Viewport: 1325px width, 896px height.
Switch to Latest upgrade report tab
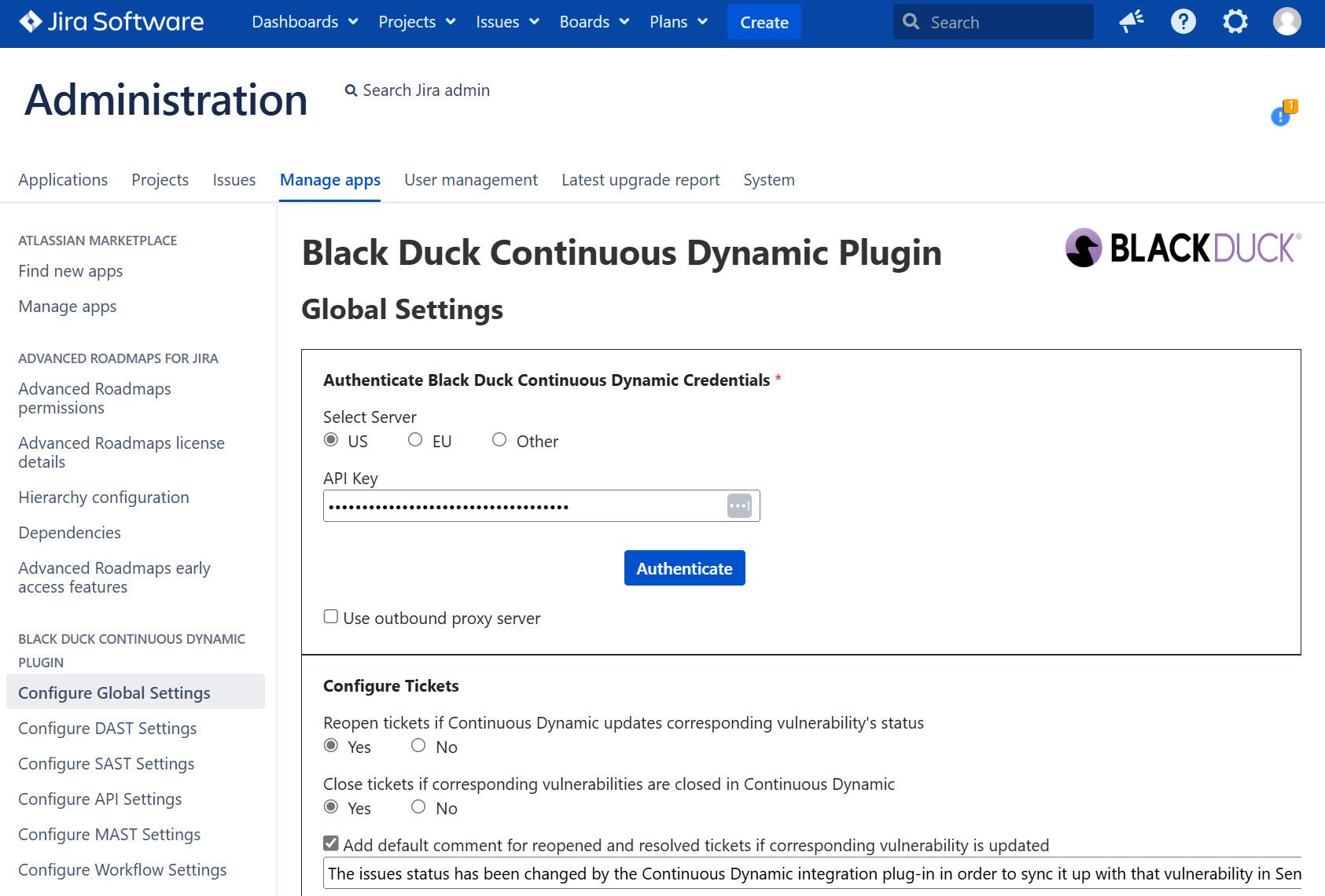(641, 180)
